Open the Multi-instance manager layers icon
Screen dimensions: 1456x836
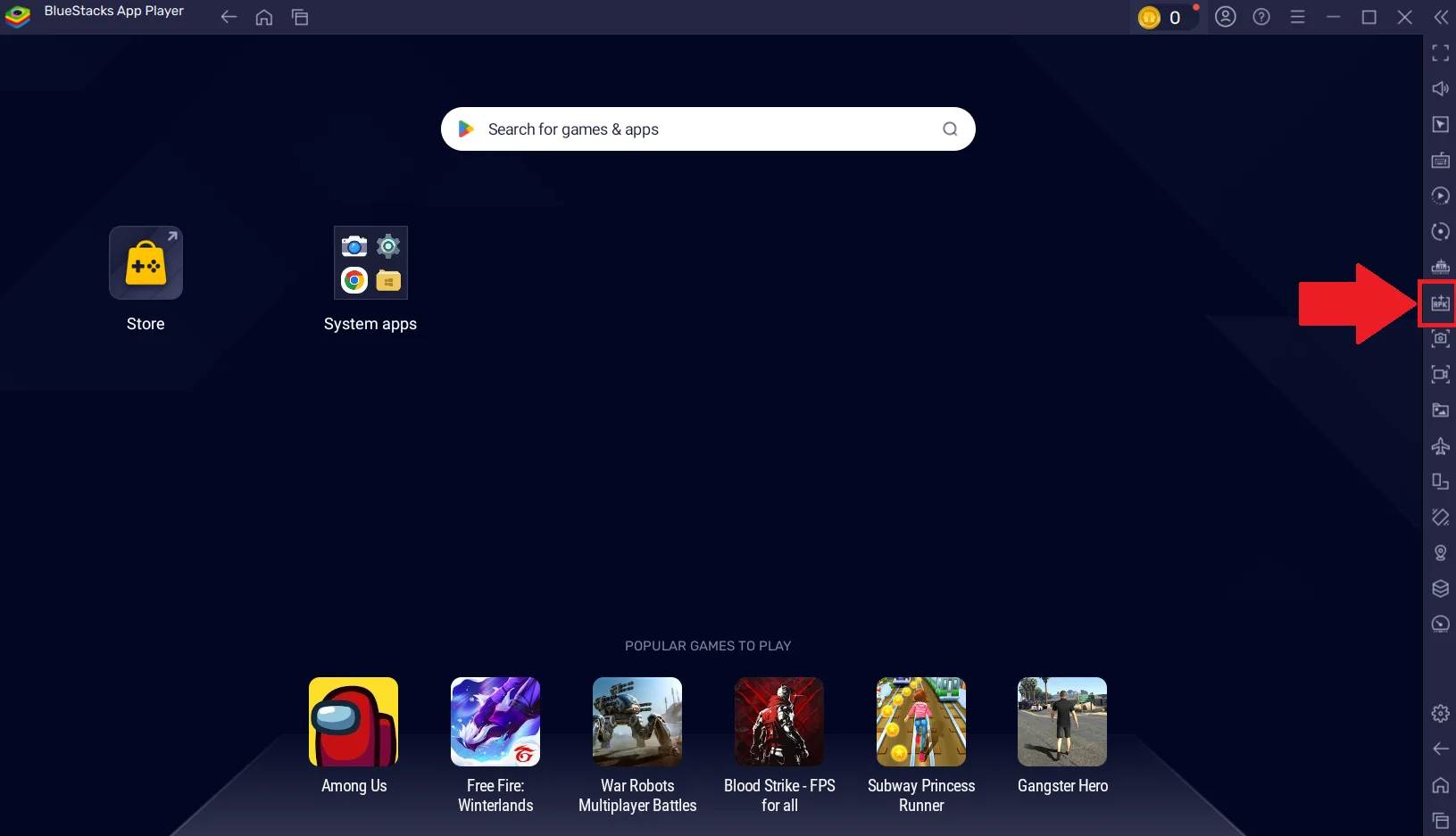click(1439, 589)
